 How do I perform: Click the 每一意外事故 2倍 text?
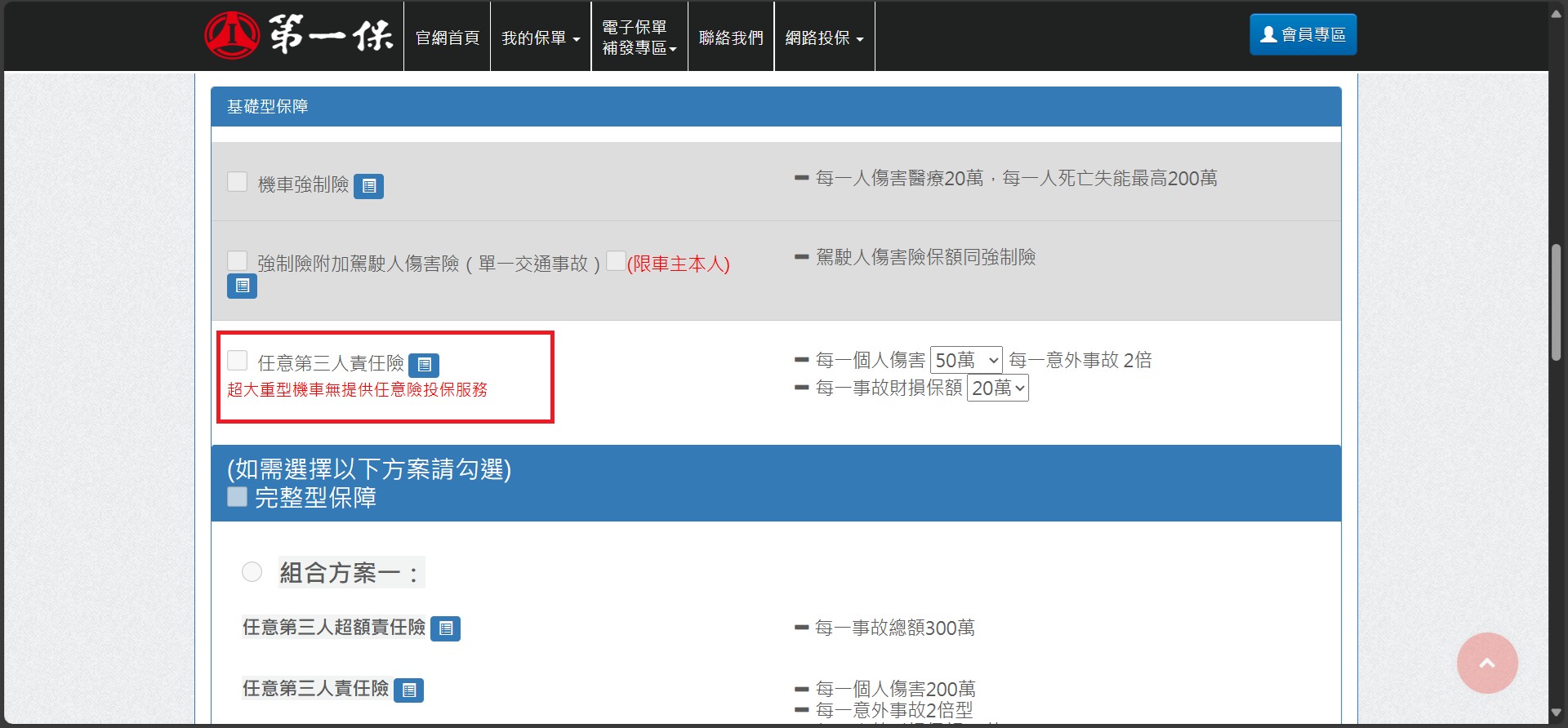[1080, 360]
